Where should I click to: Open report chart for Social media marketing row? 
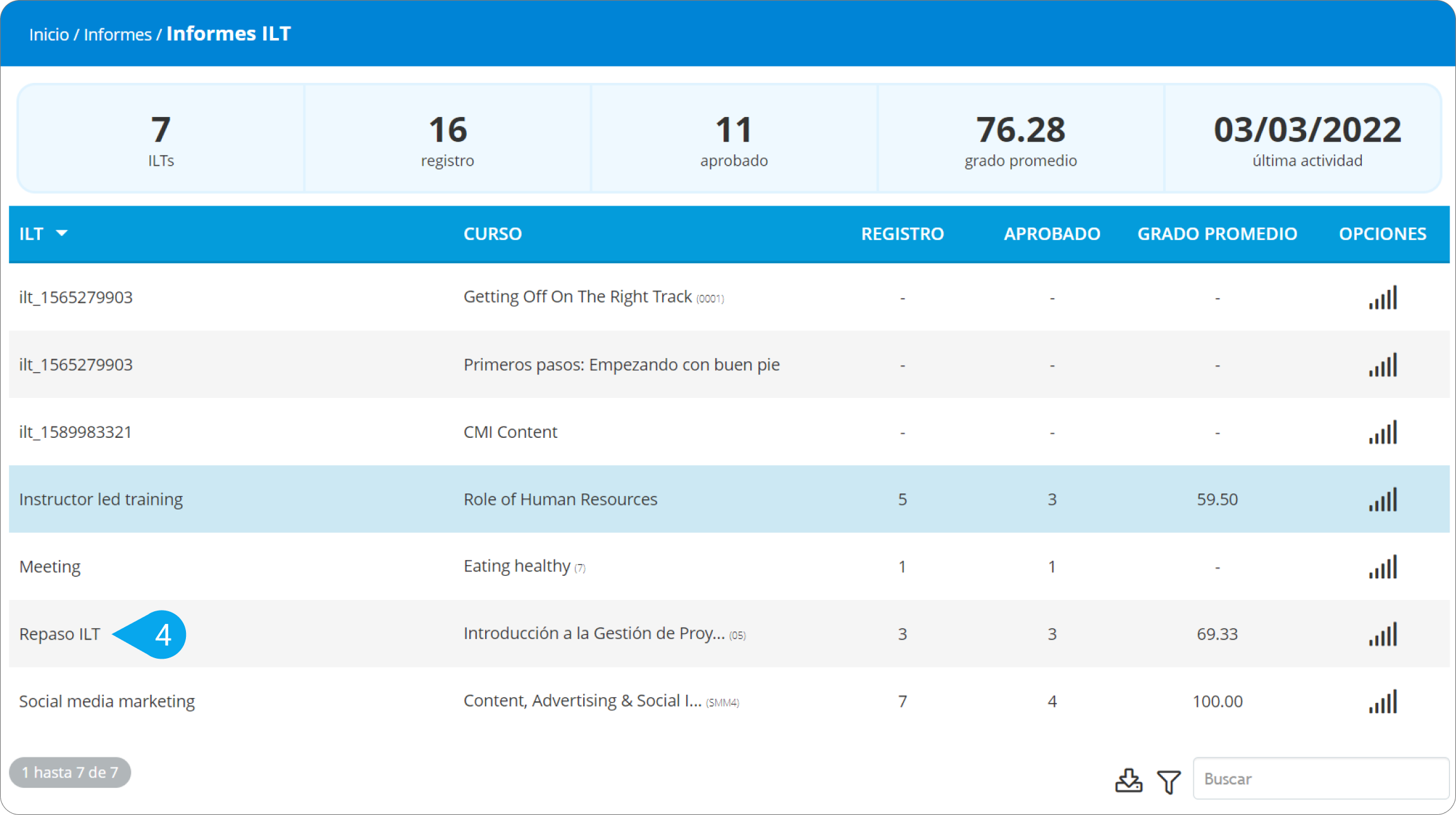tap(1383, 702)
